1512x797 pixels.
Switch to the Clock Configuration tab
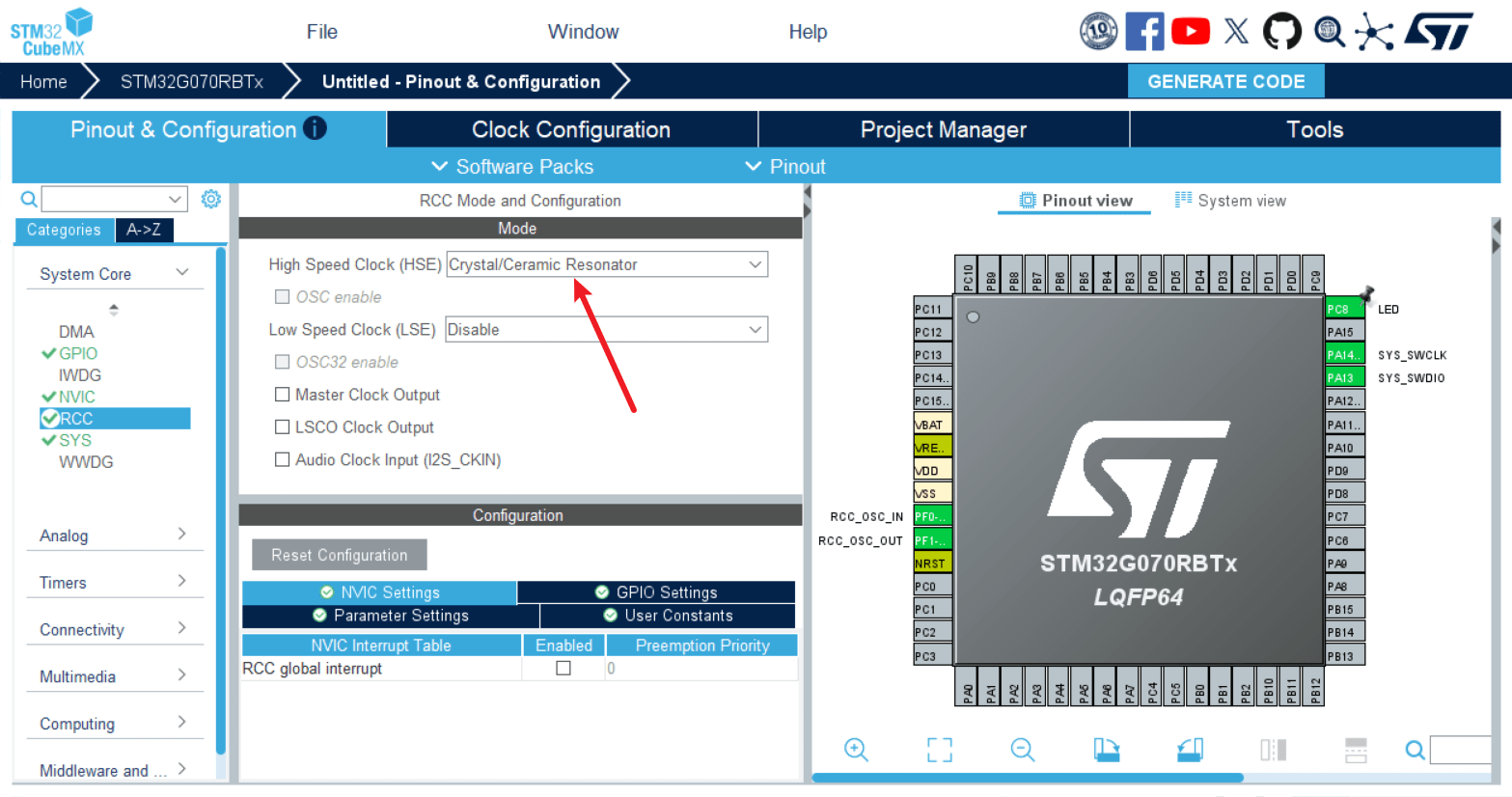(571, 129)
